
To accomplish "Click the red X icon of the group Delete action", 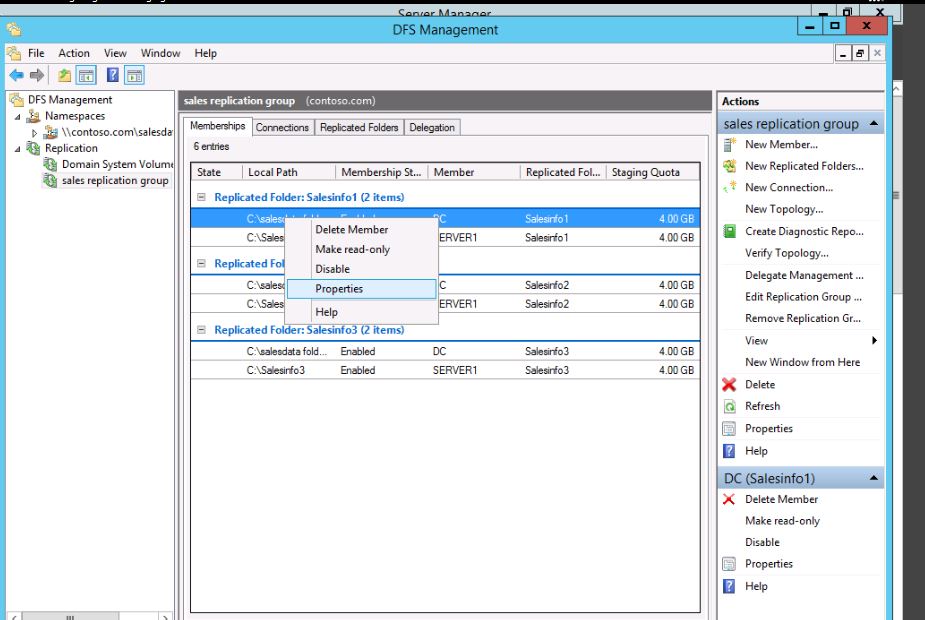I will (x=730, y=385).
